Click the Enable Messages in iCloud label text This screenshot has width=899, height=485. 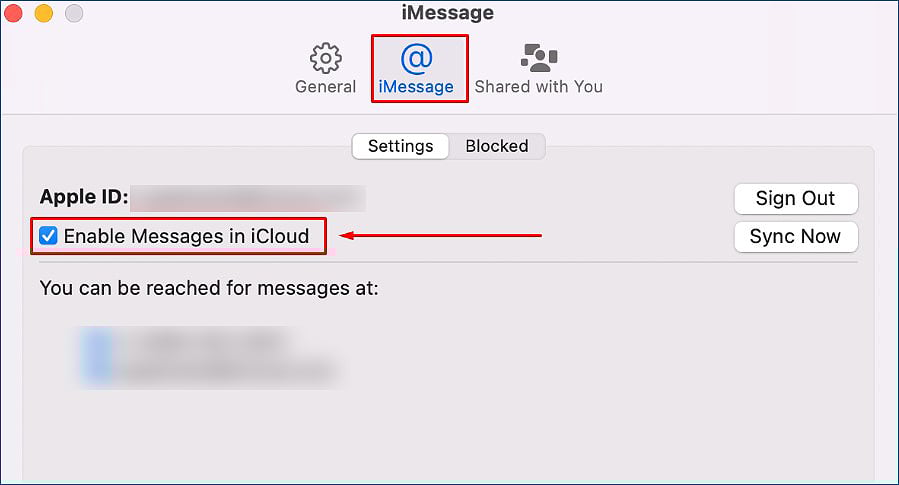pyautogui.click(x=186, y=236)
